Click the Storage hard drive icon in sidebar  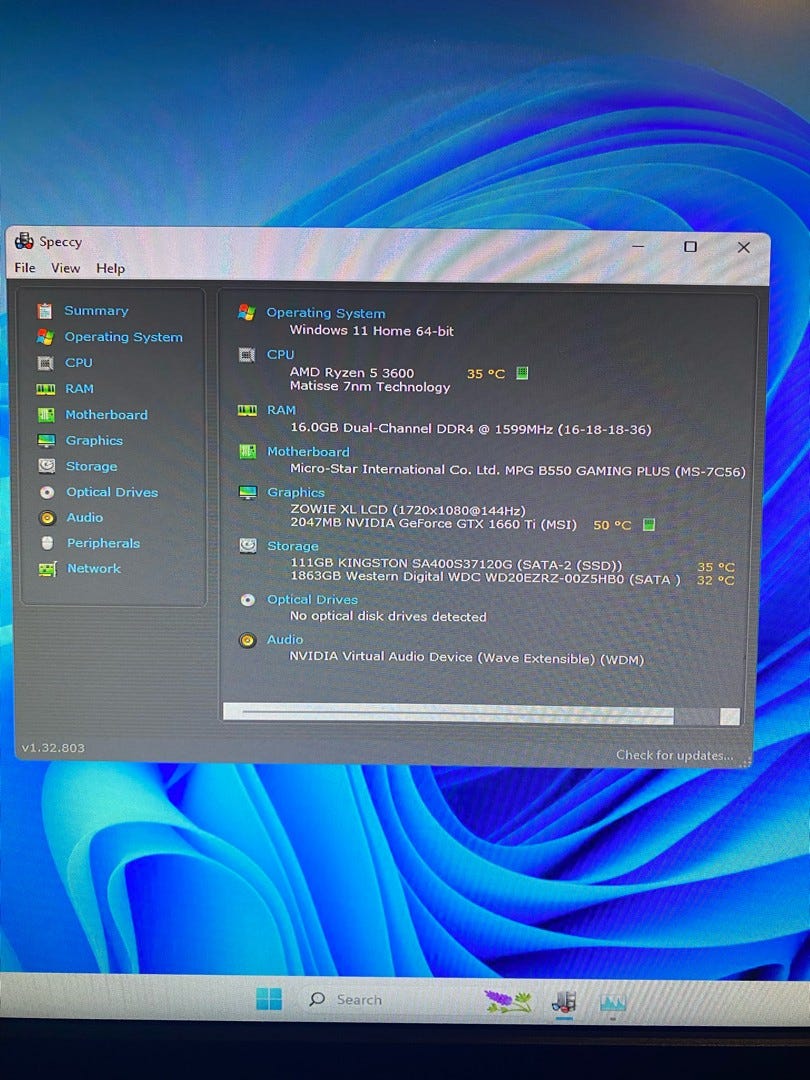pyautogui.click(x=47, y=466)
